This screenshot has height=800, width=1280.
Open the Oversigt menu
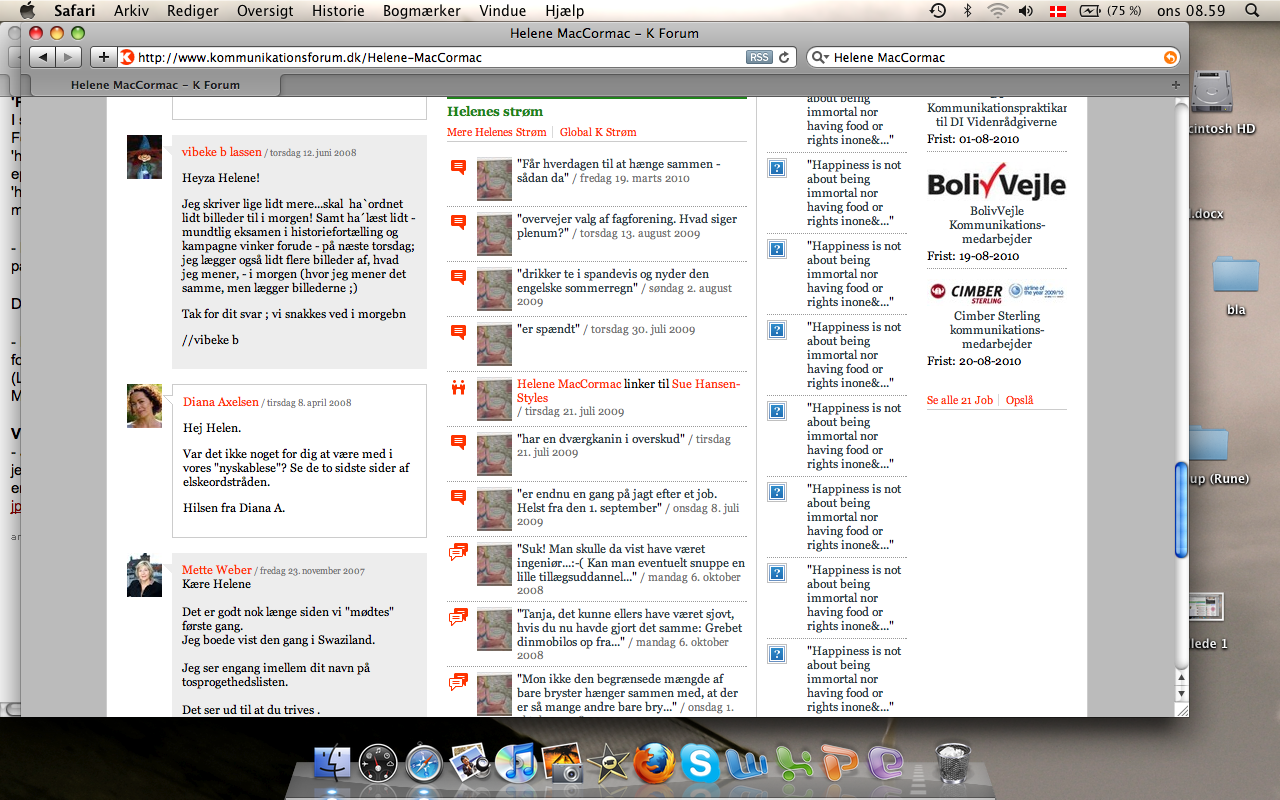[265, 11]
